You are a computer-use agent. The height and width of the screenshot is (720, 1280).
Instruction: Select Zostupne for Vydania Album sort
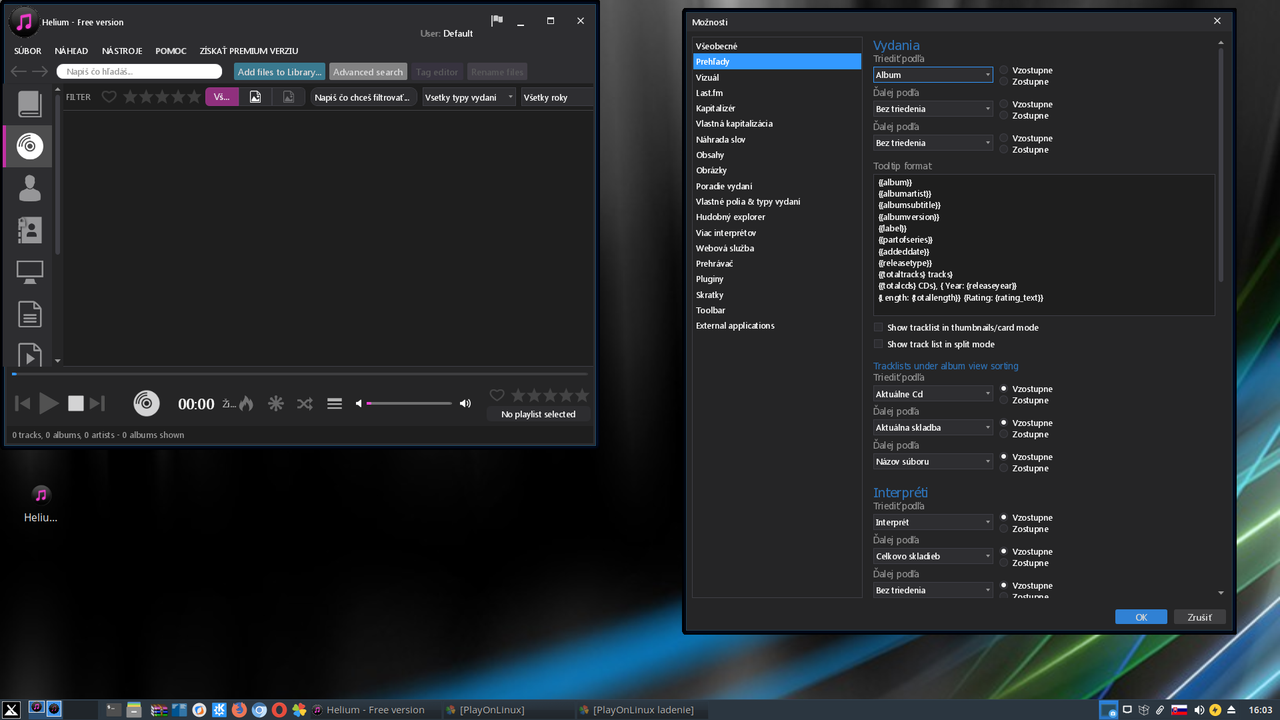click(1004, 81)
